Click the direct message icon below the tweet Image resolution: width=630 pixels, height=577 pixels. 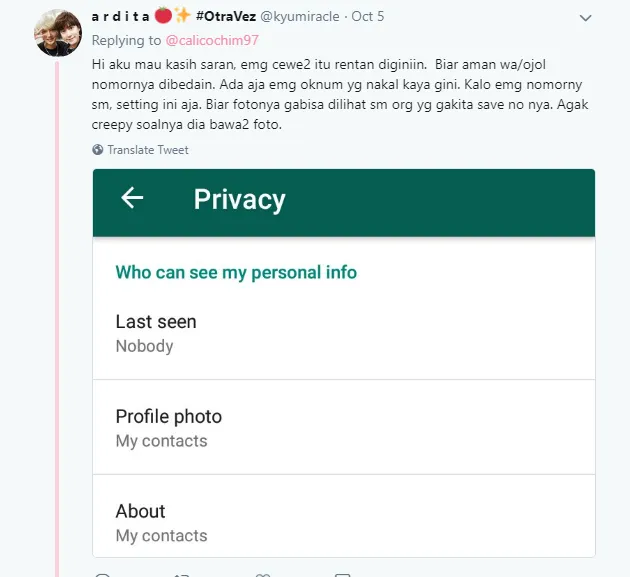[x=343, y=575]
